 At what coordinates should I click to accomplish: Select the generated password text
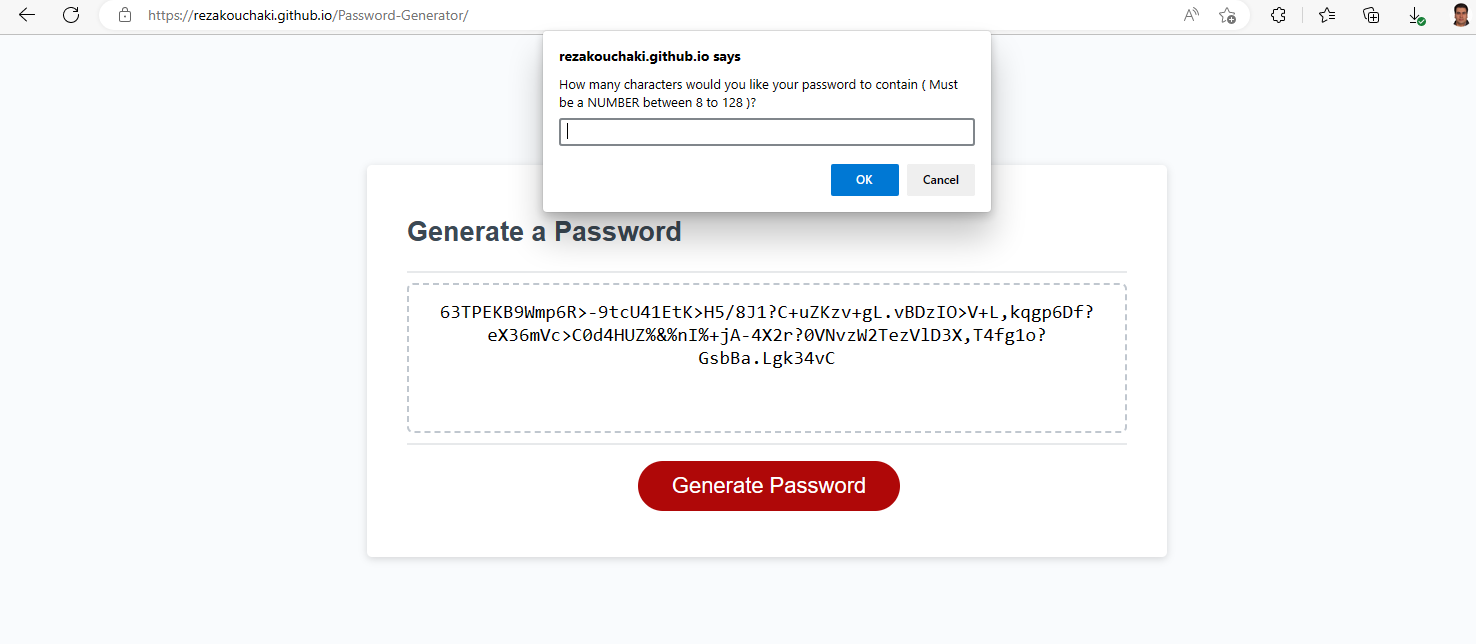point(766,335)
